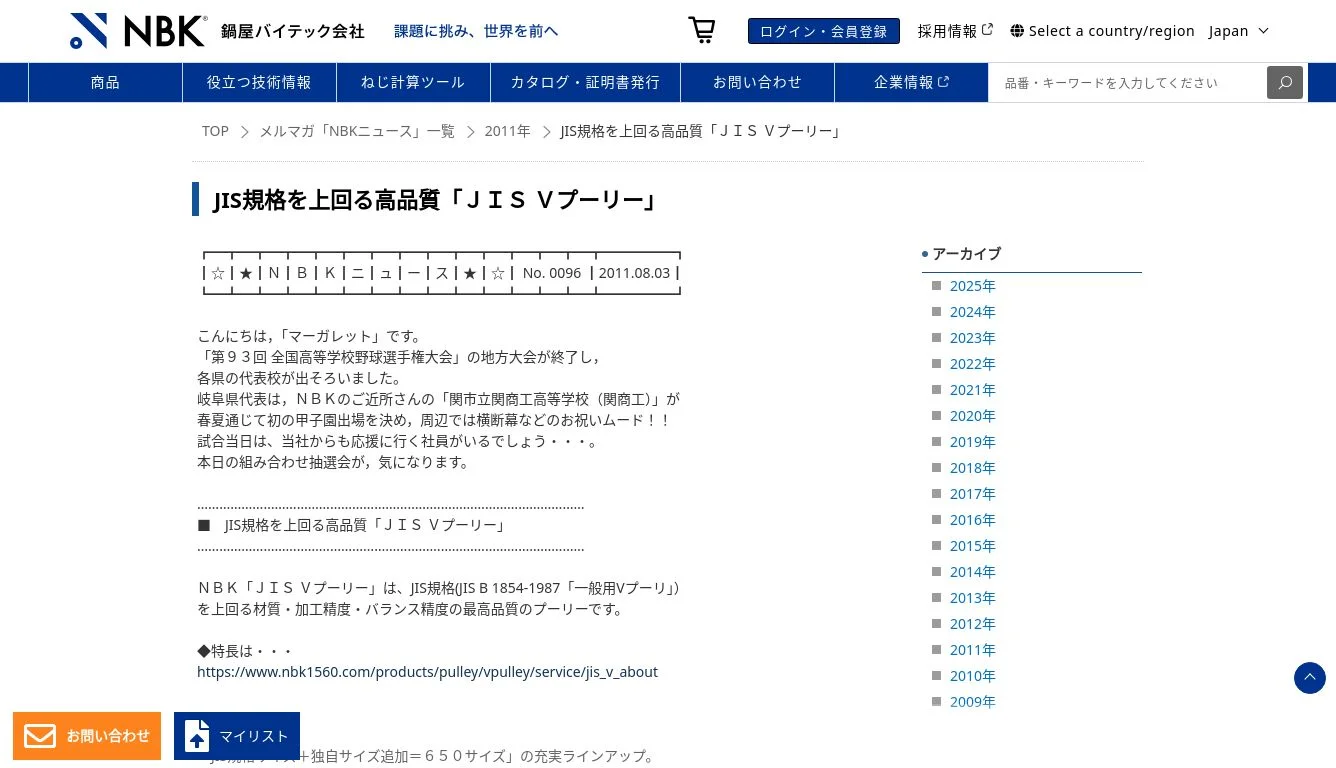Click the マイリスト floating button
The width and height of the screenshot is (1336, 768).
point(237,736)
